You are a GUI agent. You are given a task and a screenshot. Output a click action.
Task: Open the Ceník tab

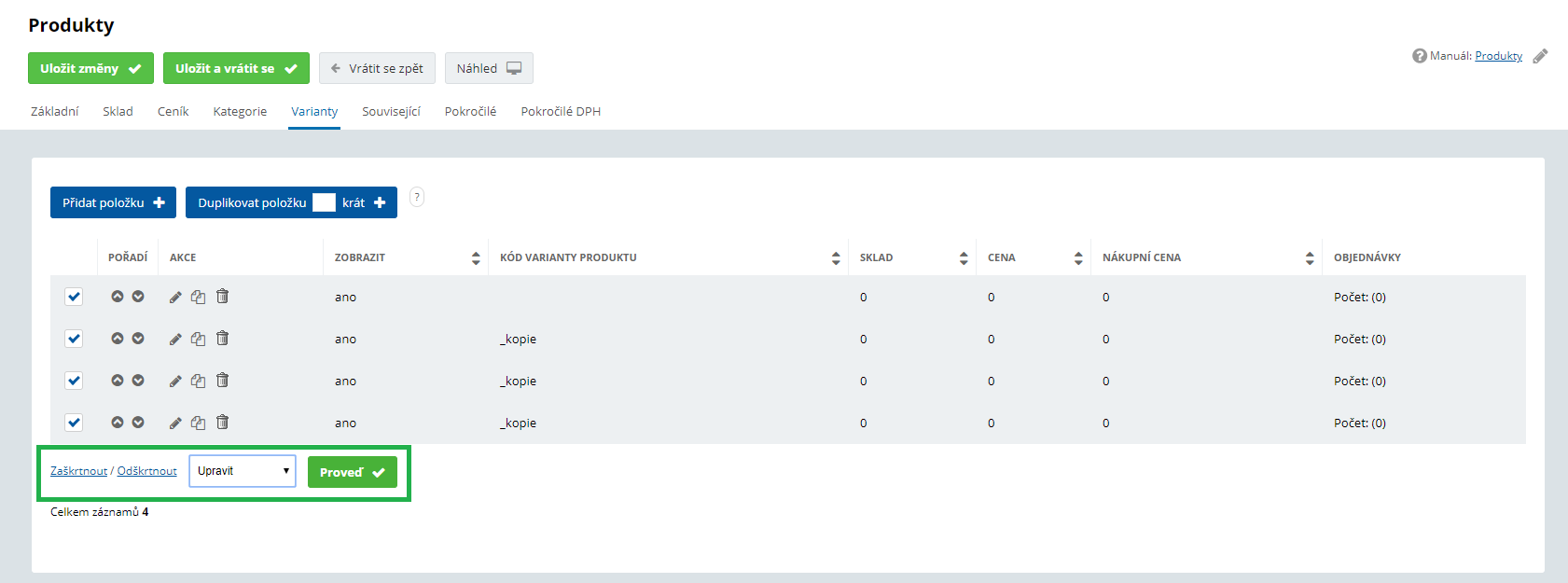(x=173, y=111)
